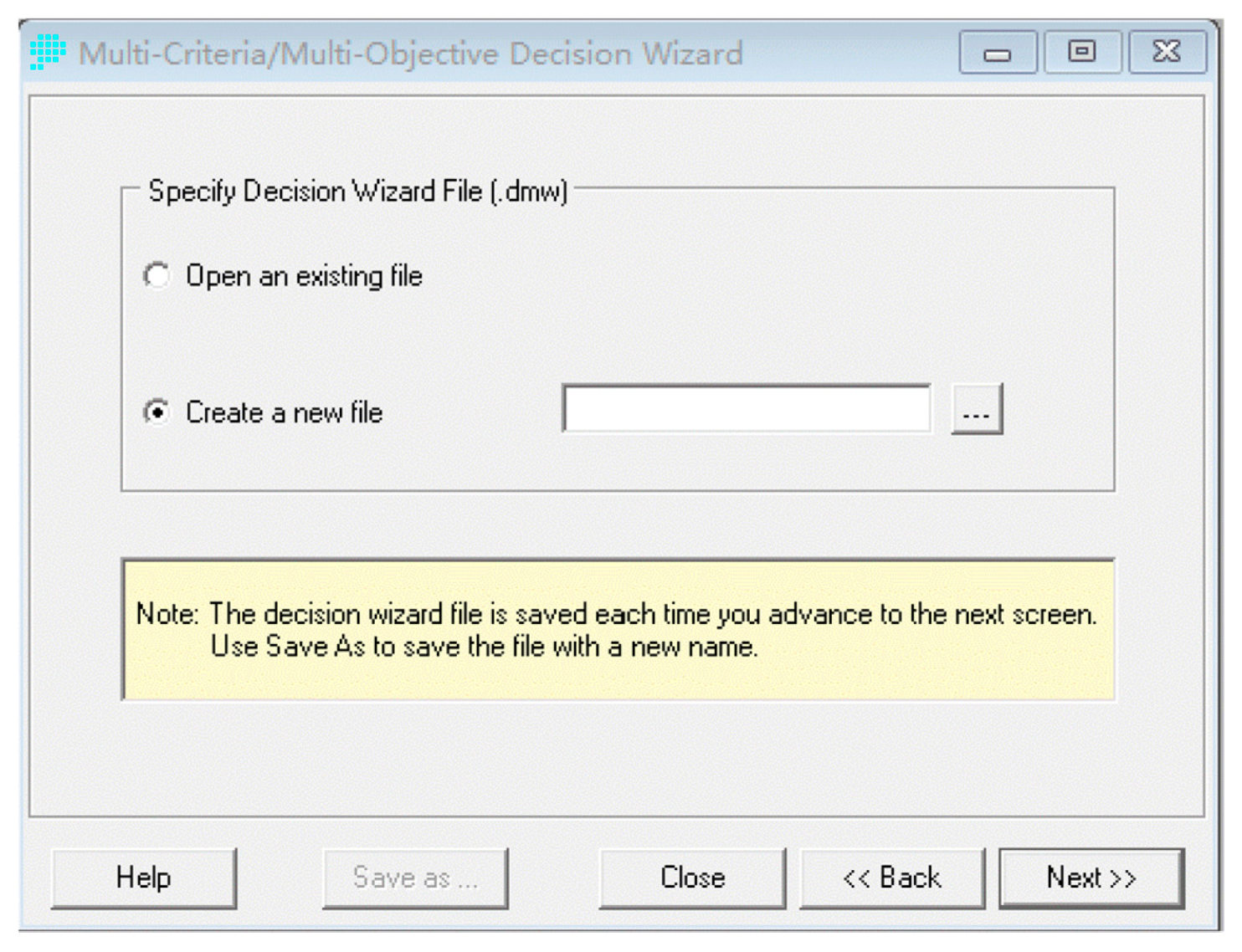Click the 'Save as ...' button
The height and width of the screenshot is (952, 1242).
415,878
